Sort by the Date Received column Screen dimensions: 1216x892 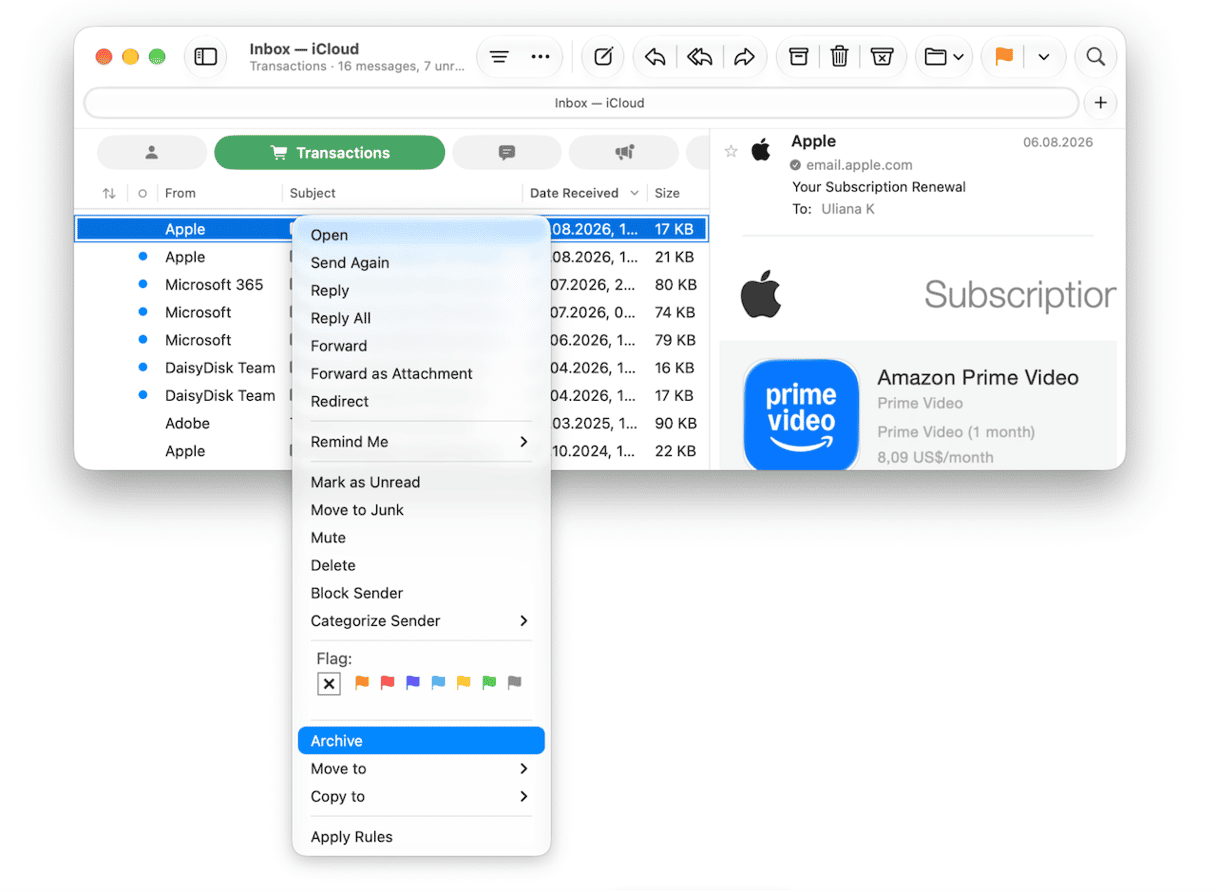coord(574,193)
